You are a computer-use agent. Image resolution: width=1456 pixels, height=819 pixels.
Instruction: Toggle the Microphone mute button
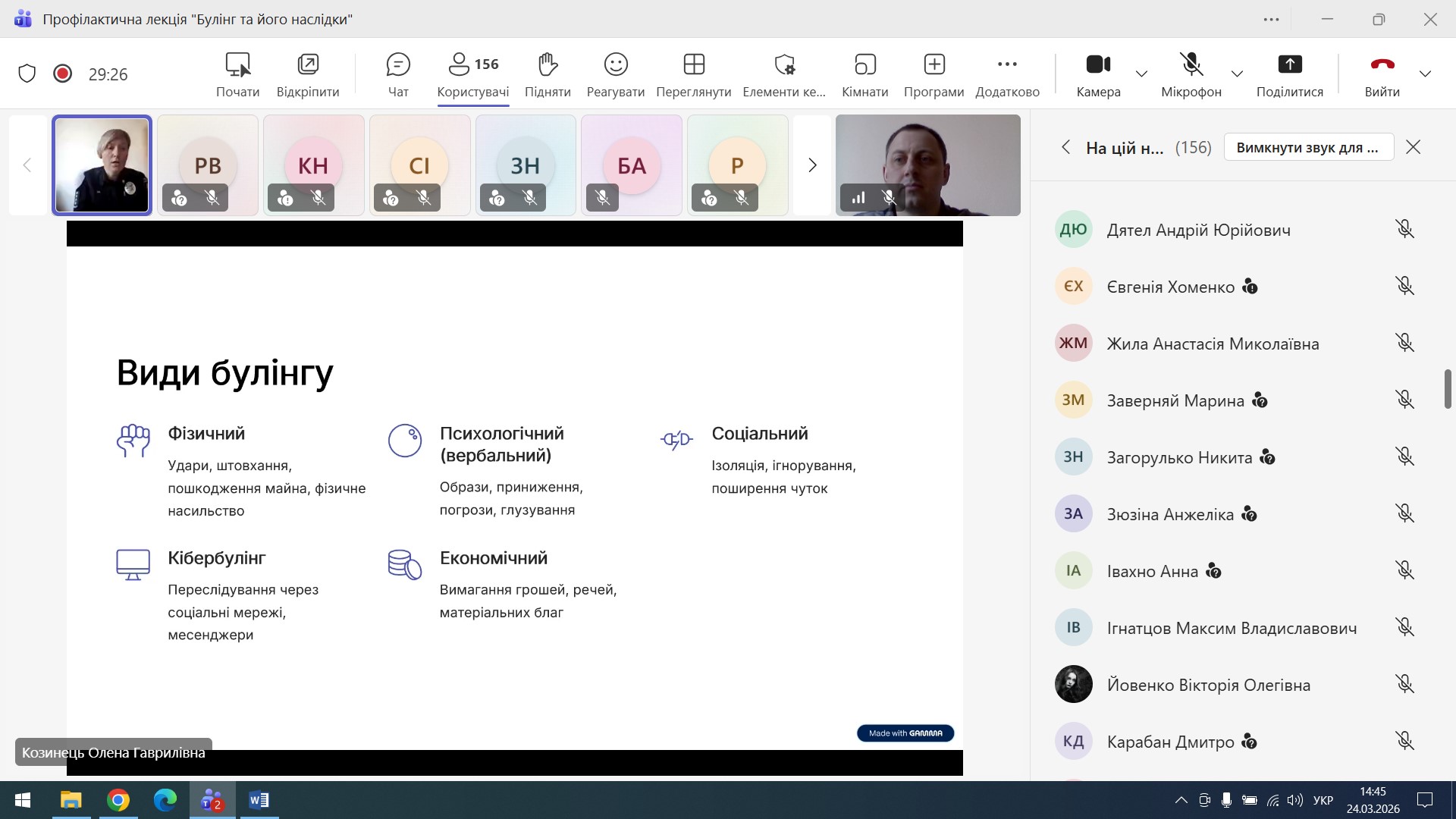point(1191,65)
